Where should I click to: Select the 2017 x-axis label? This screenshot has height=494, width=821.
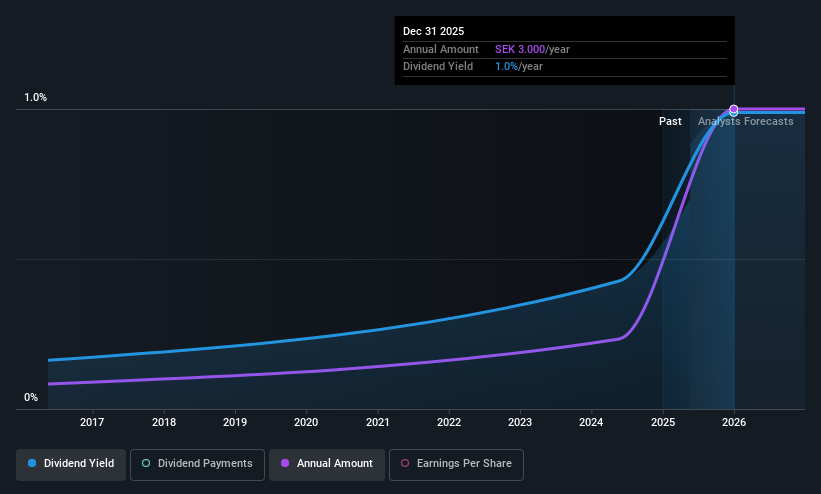point(92,422)
